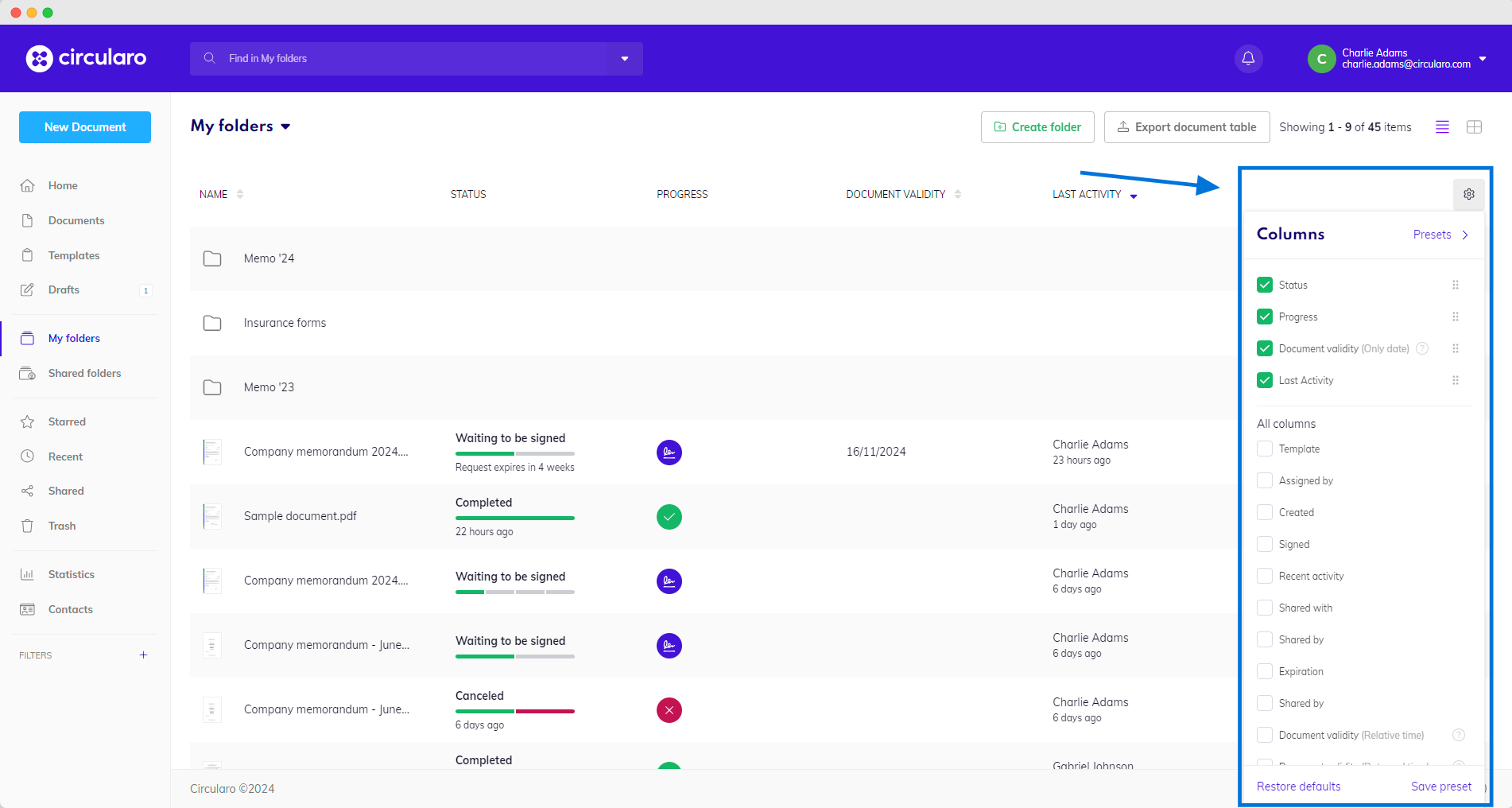The image size is (1512, 808).
Task: Open the search scope dropdown arrow
Action: (x=624, y=59)
